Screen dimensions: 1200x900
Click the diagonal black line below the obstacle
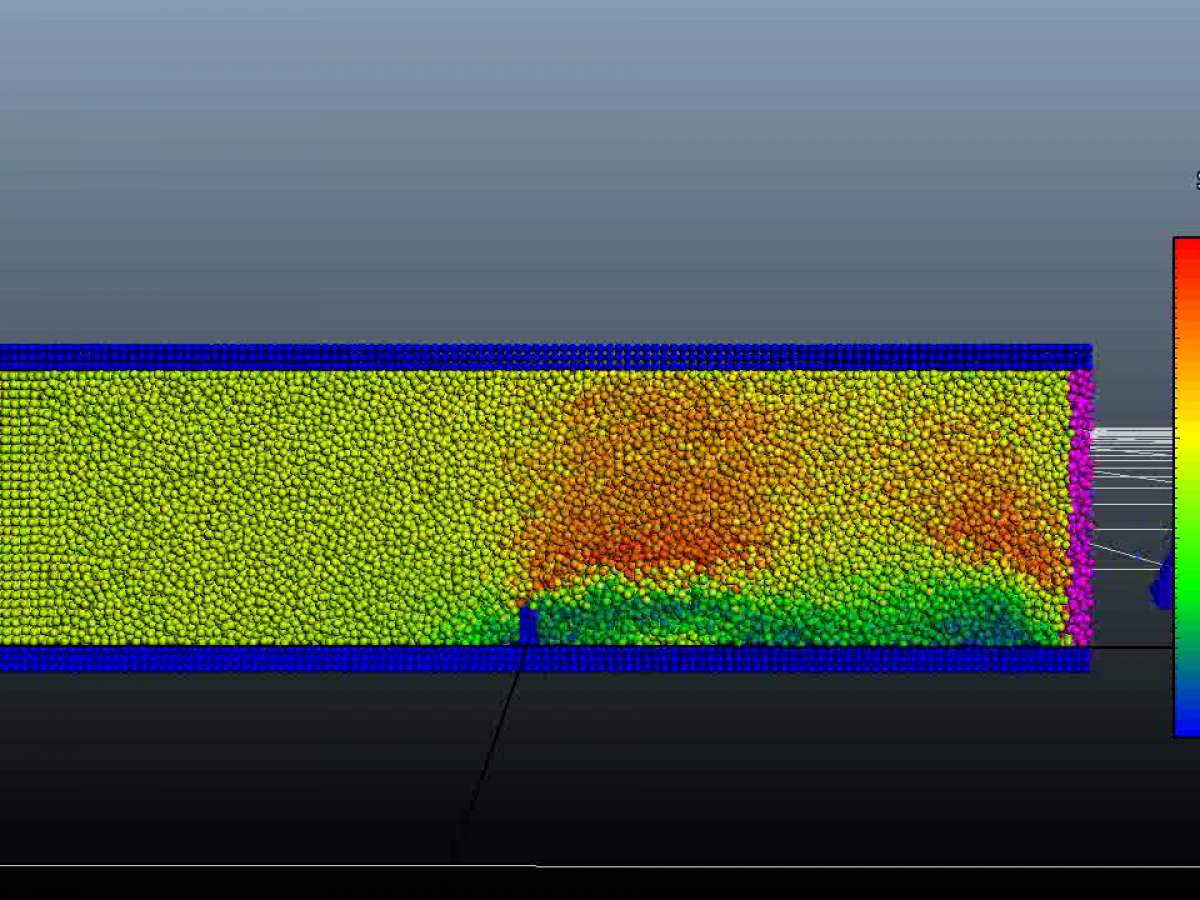(490, 760)
